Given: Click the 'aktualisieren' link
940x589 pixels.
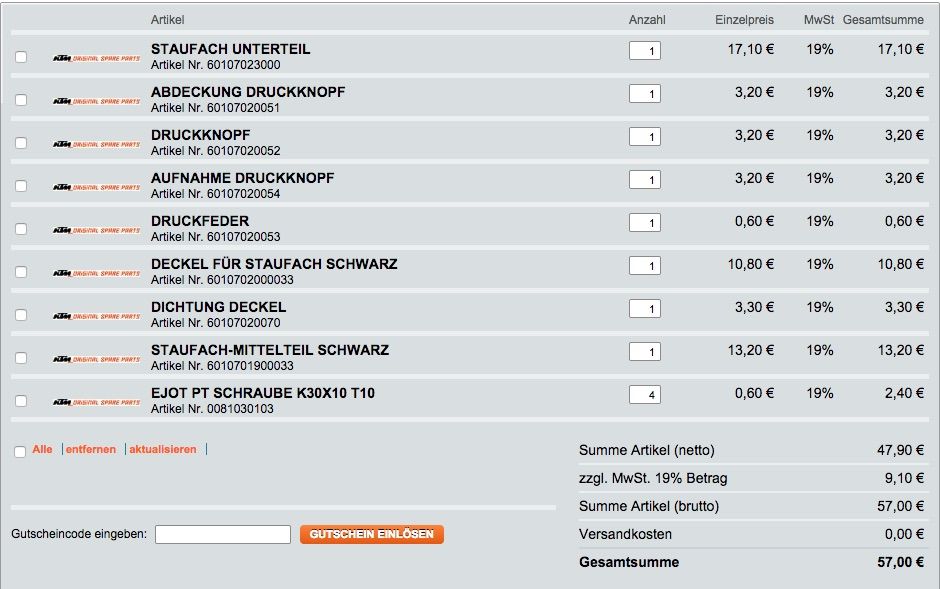Looking at the screenshot, I should pyautogui.click(x=163, y=450).
